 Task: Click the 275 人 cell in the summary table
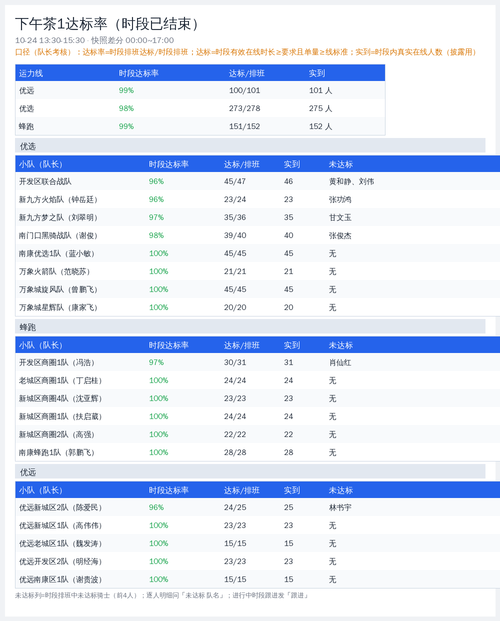tap(321, 108)
